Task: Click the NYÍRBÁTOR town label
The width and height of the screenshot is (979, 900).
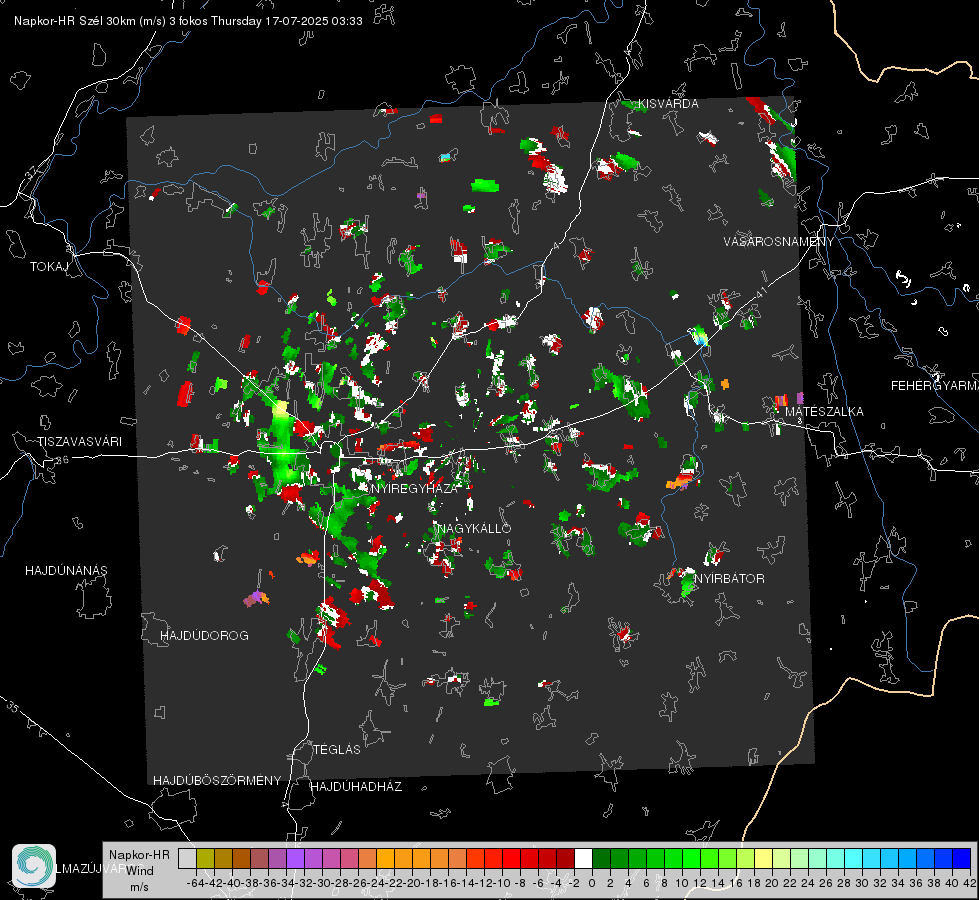Action: (x=729, y=579)
